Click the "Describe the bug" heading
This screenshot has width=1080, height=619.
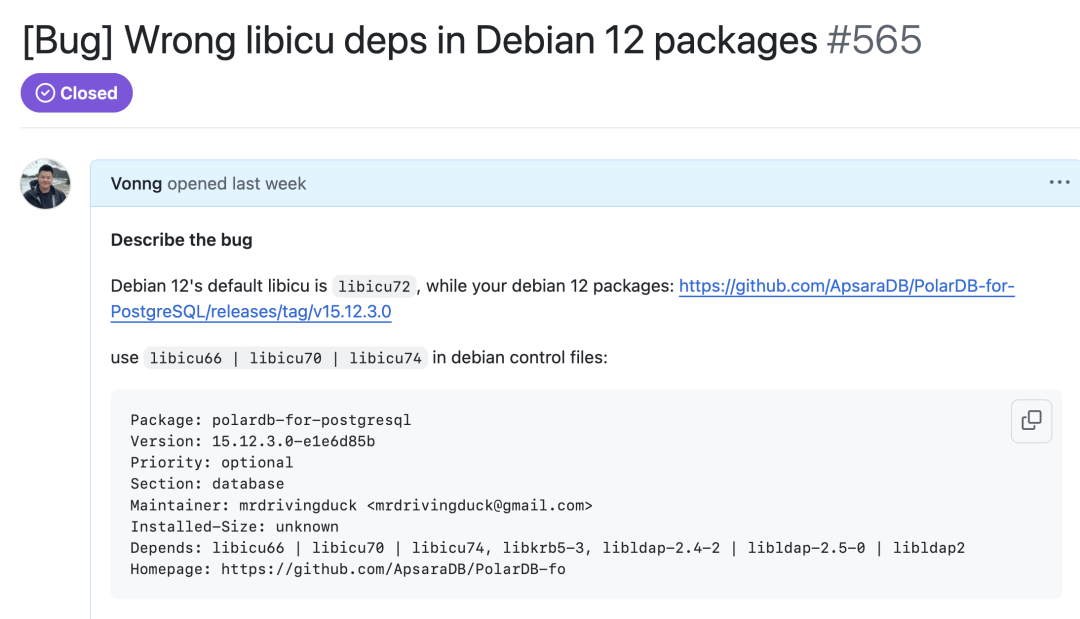click(181, 240)
